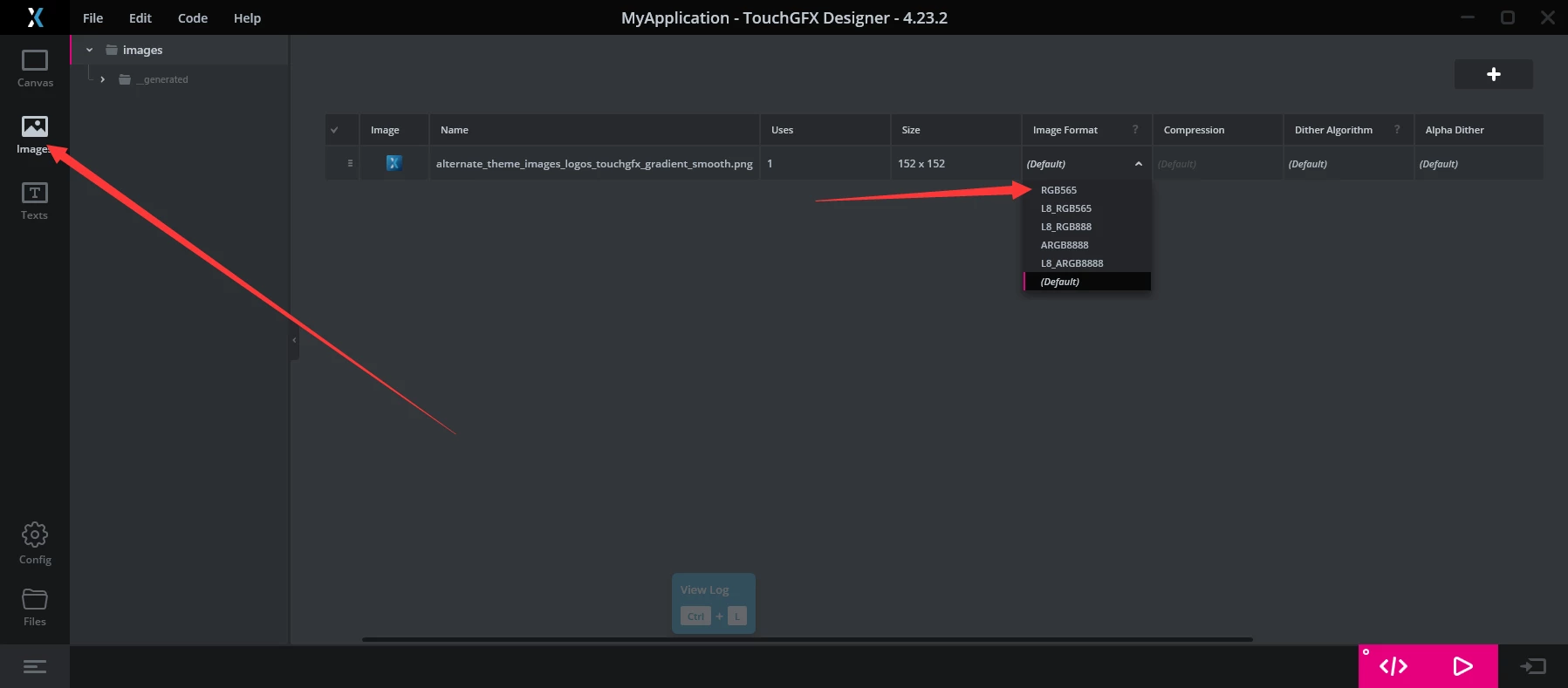Screen dimensions: 1568x688
Task: Select the touchgfx_gradient_smooth.png file name
Action: click(x=594, y=164)
